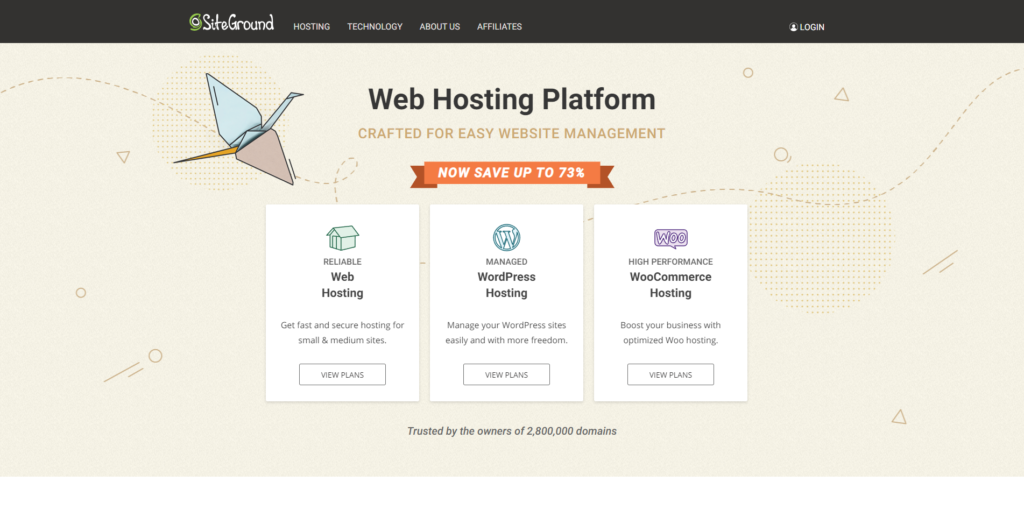Open the TECHNOLOGY menu
Image resolution: width=1024 pixels, height=517 pixels.
[375, 27]
